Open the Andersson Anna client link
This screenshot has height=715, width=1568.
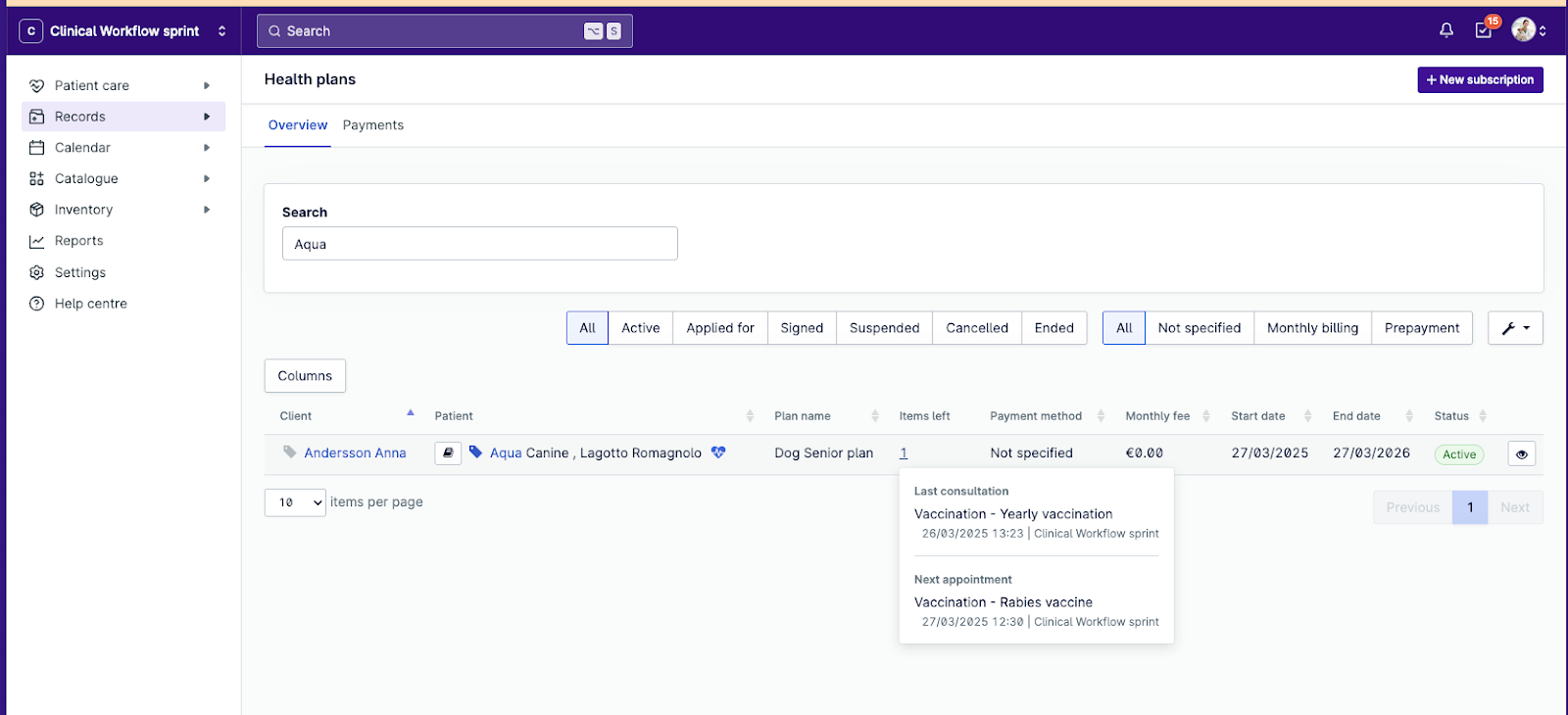point(355,453)
